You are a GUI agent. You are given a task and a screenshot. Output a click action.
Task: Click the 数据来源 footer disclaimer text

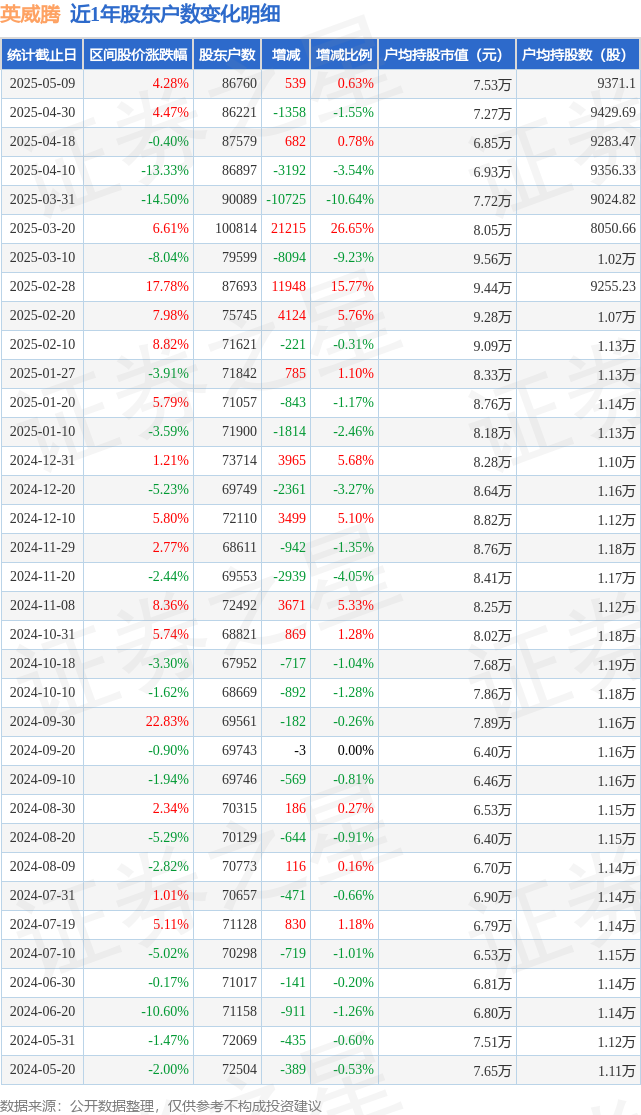tap(161, 1106)
